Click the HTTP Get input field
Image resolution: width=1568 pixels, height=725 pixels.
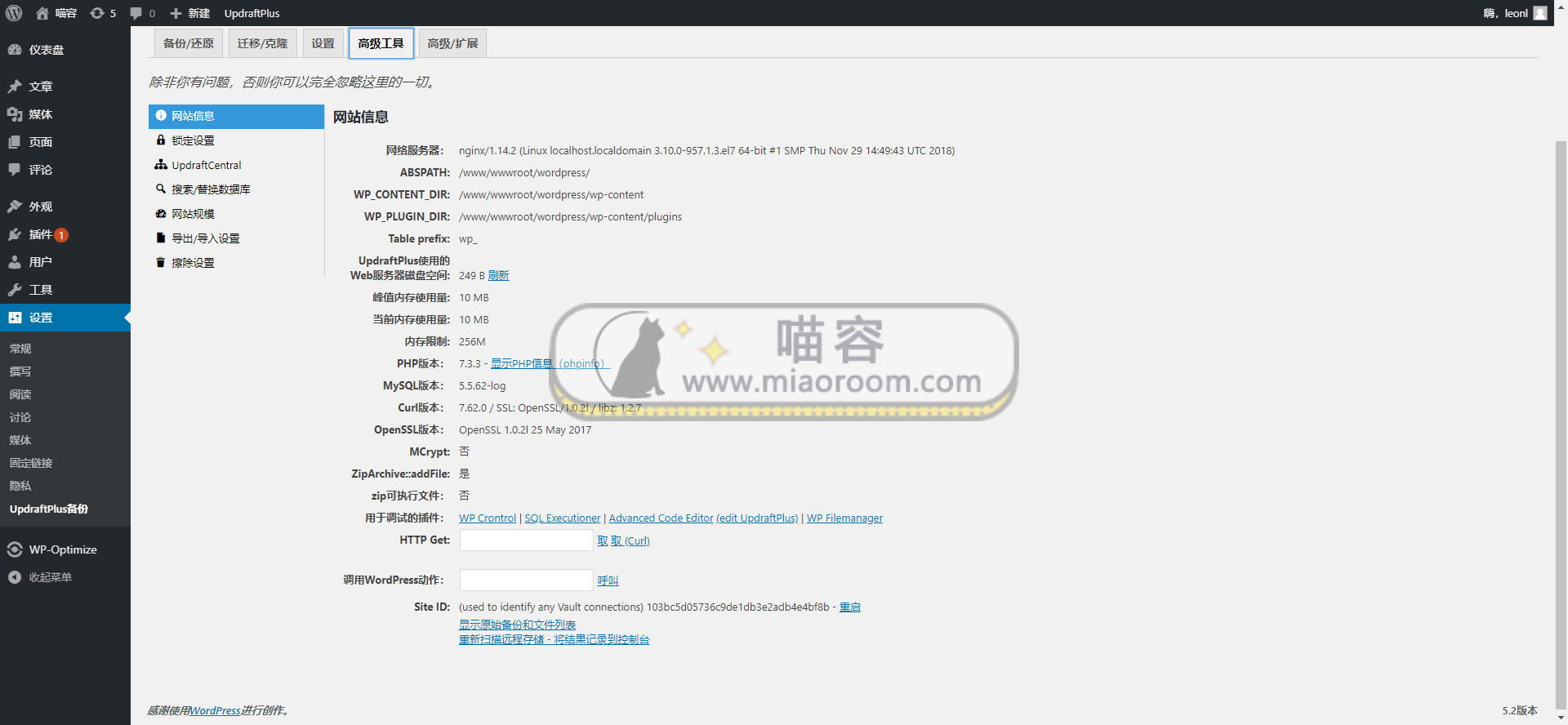point(526,540)
